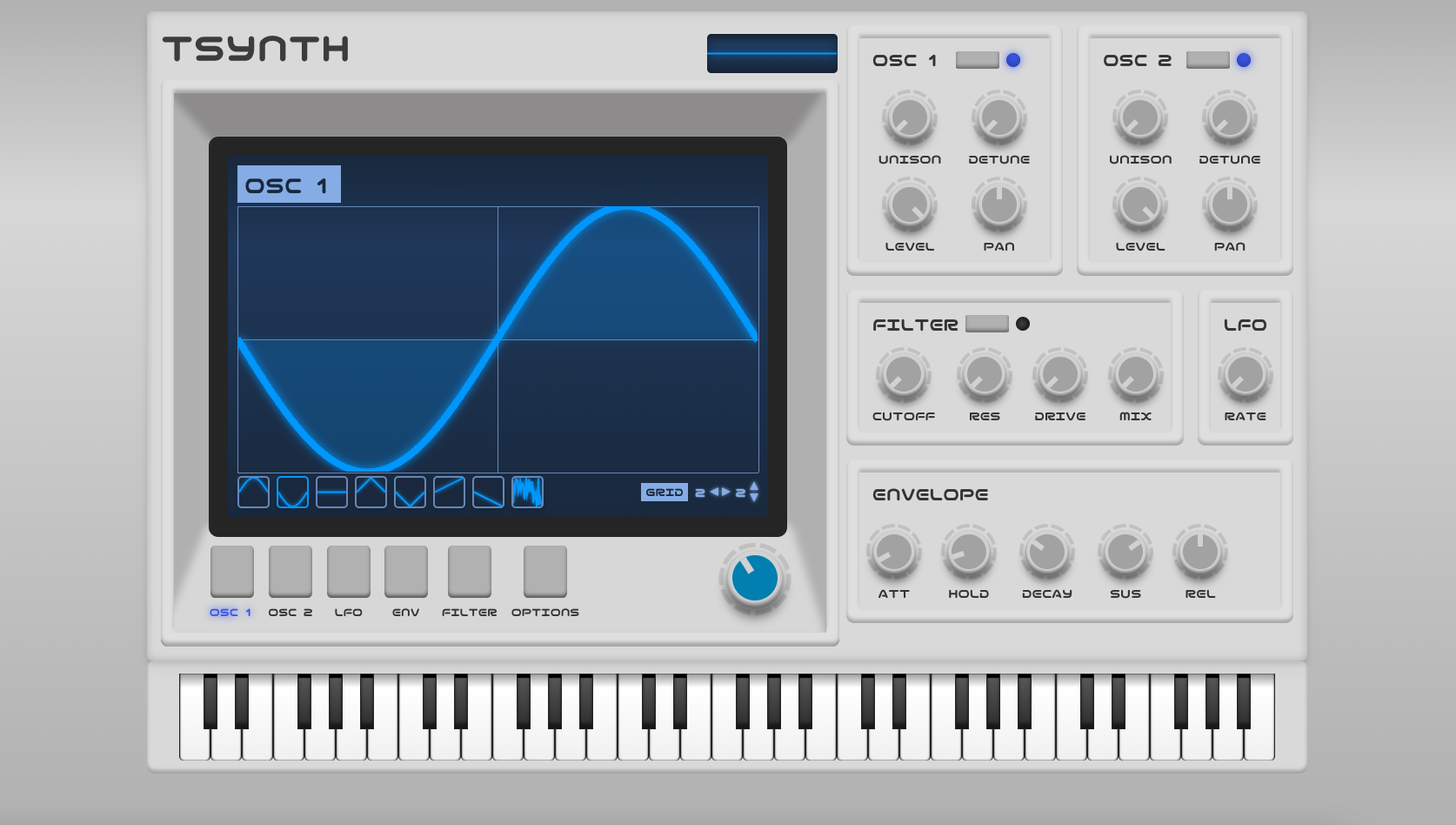Toggle the FILTER power switch

point(987,324)
